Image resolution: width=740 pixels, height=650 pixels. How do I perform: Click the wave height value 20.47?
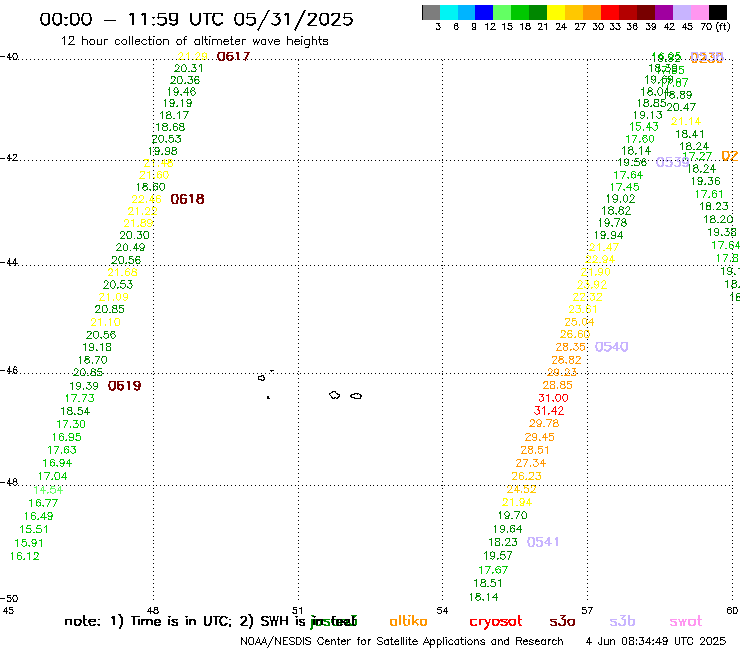click(681, 107)
